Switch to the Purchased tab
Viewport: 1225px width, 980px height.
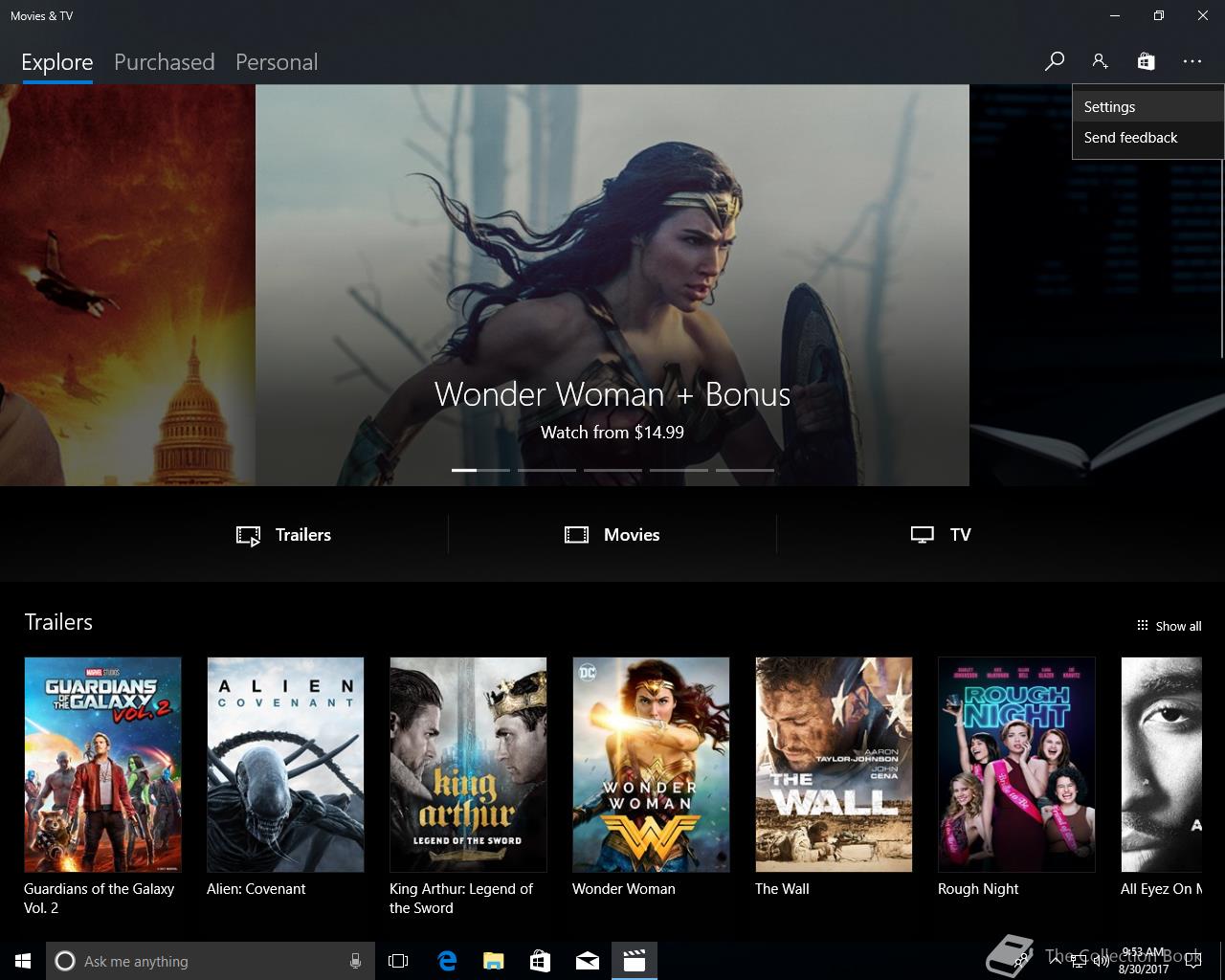click(x=164, y=62)
